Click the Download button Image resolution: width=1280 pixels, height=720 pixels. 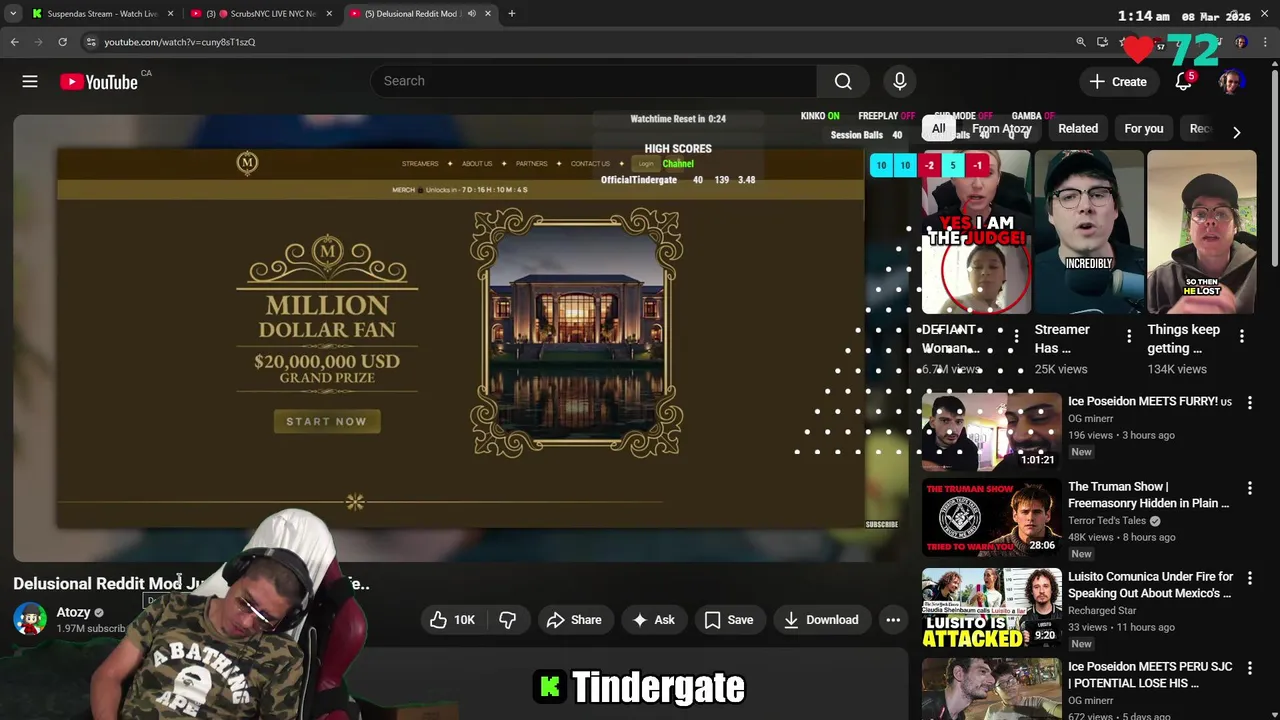point(821,620)
